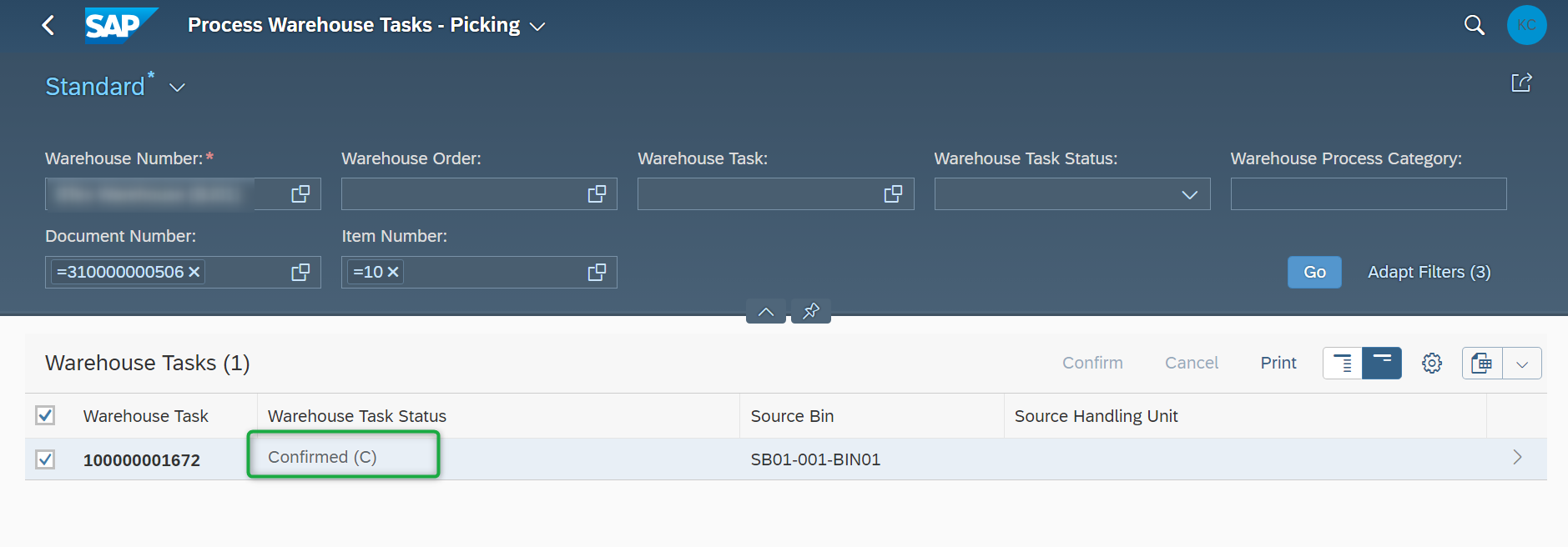
Task: Pin the filter header bar
Action: (810, 311)
